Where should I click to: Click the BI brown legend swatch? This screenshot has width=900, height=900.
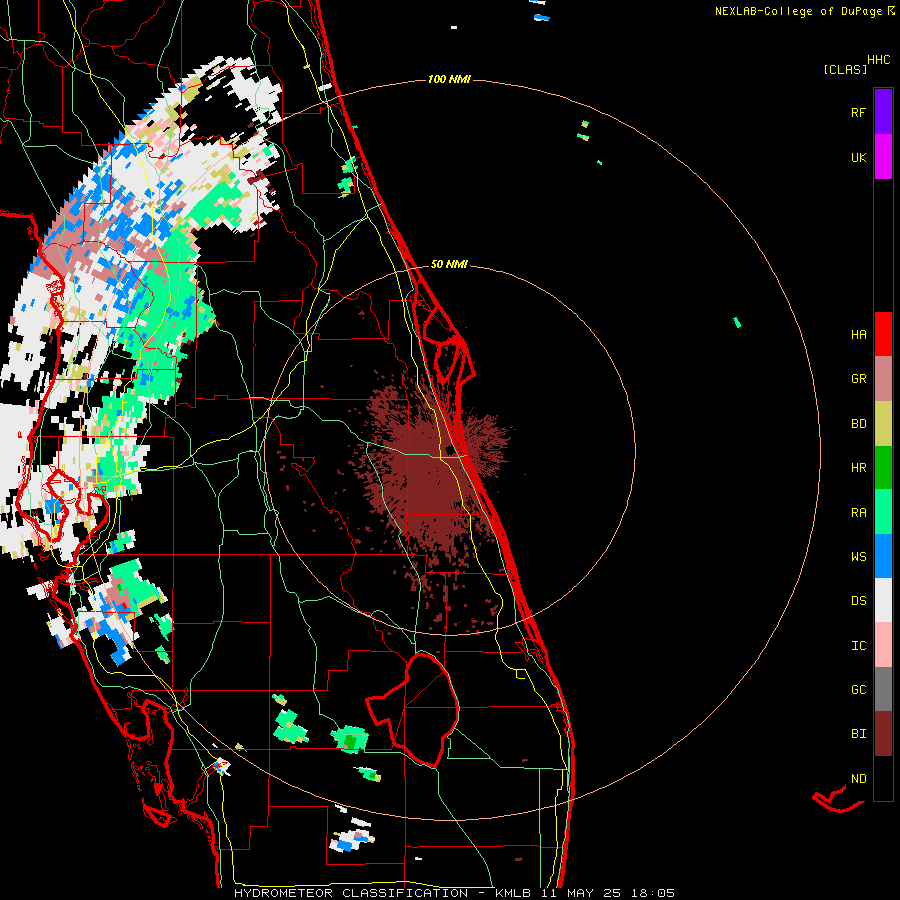click(883, 734)
